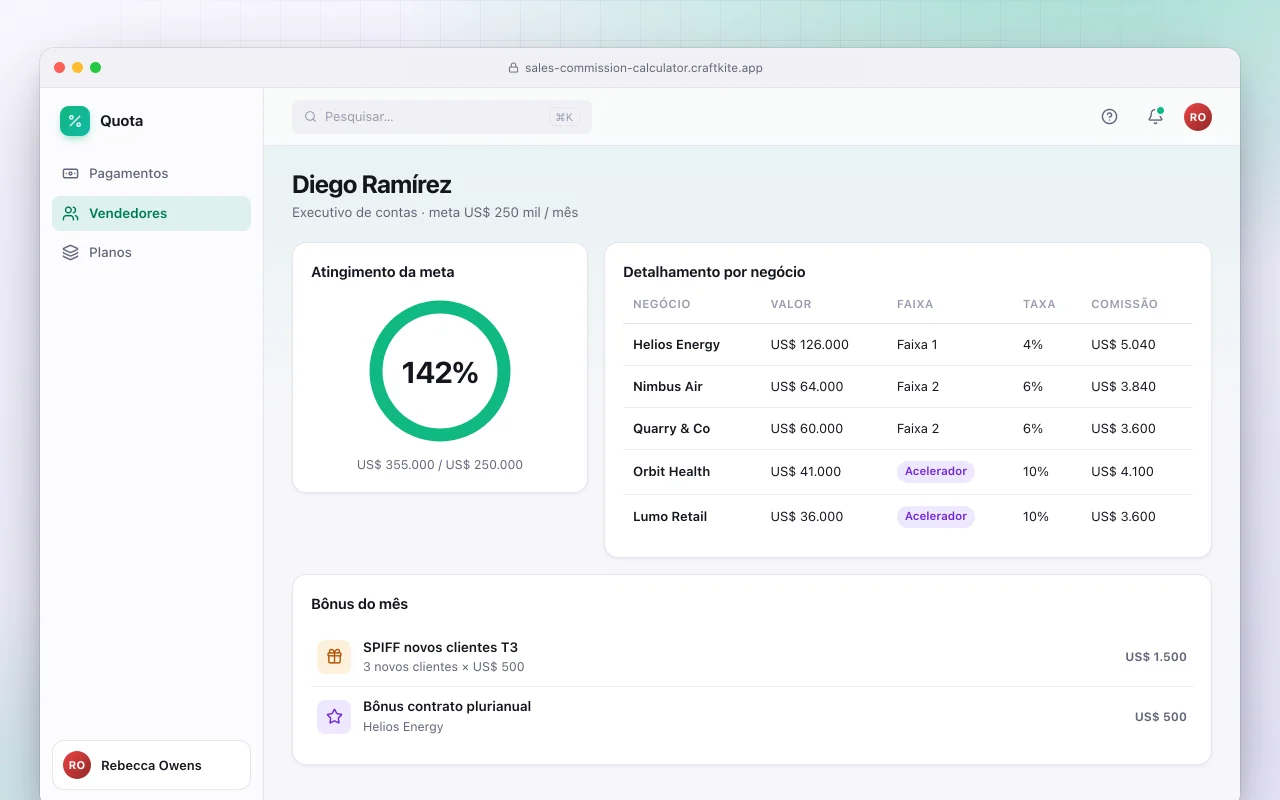Focus the Pesquisar search field
The width and height of the screenshot is (1280, 800).
(x=442, y=117)
